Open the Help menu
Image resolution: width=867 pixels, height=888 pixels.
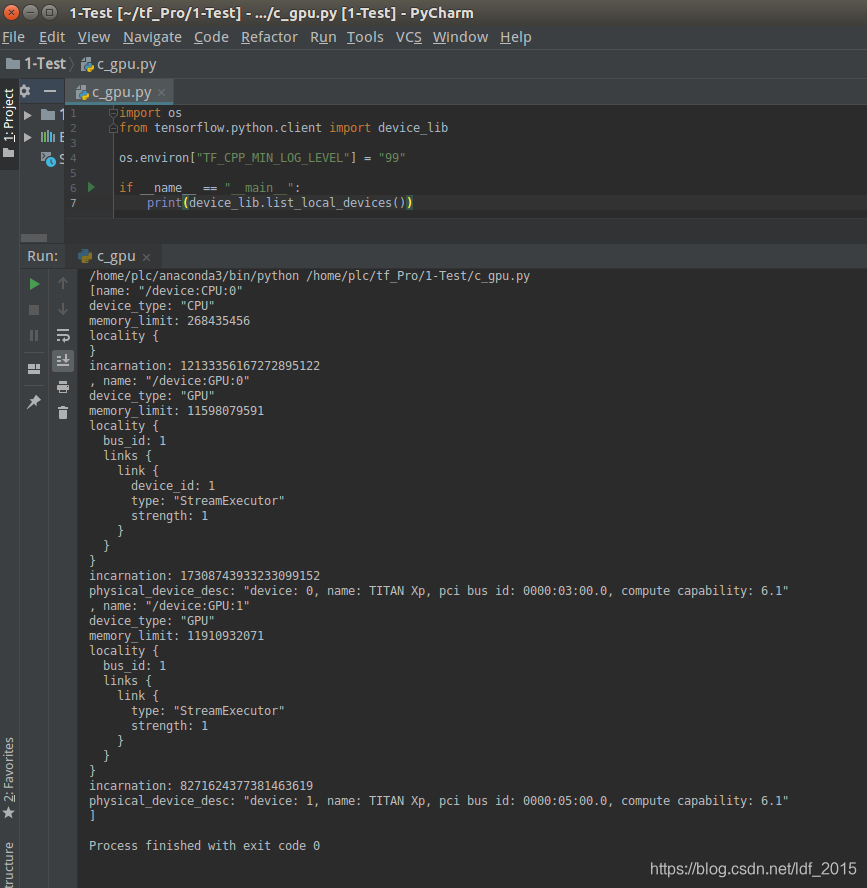[515, 37]
